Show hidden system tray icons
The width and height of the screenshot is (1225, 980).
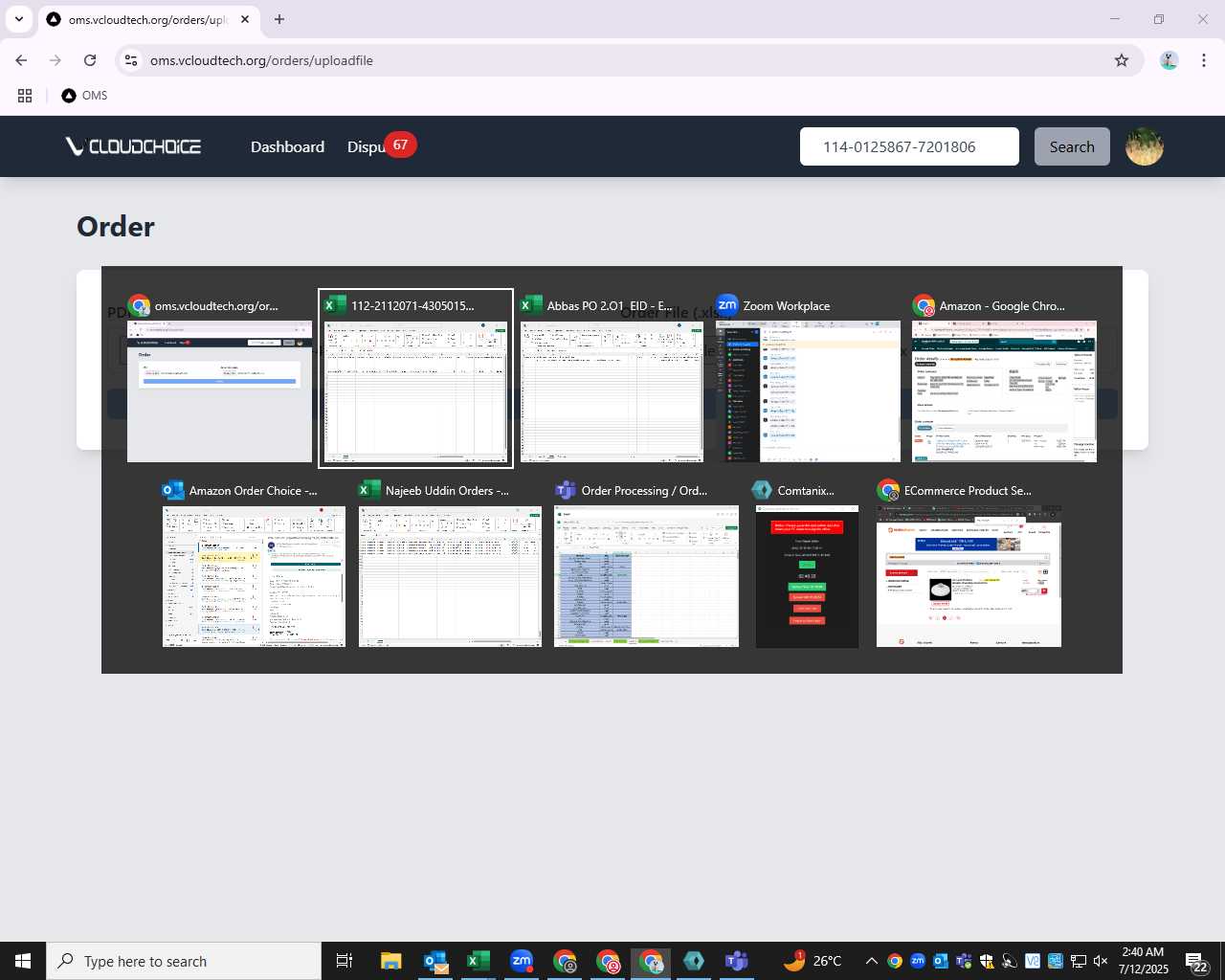click(x=871, y=961)
